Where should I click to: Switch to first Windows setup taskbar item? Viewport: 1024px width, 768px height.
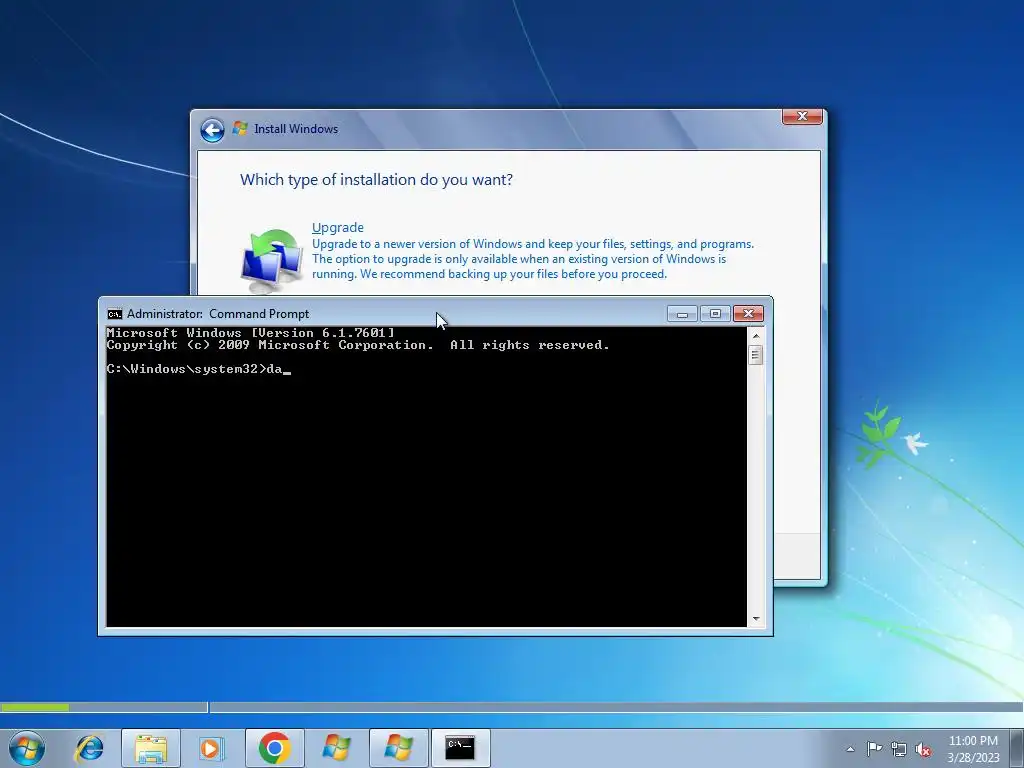coord(336,748)
